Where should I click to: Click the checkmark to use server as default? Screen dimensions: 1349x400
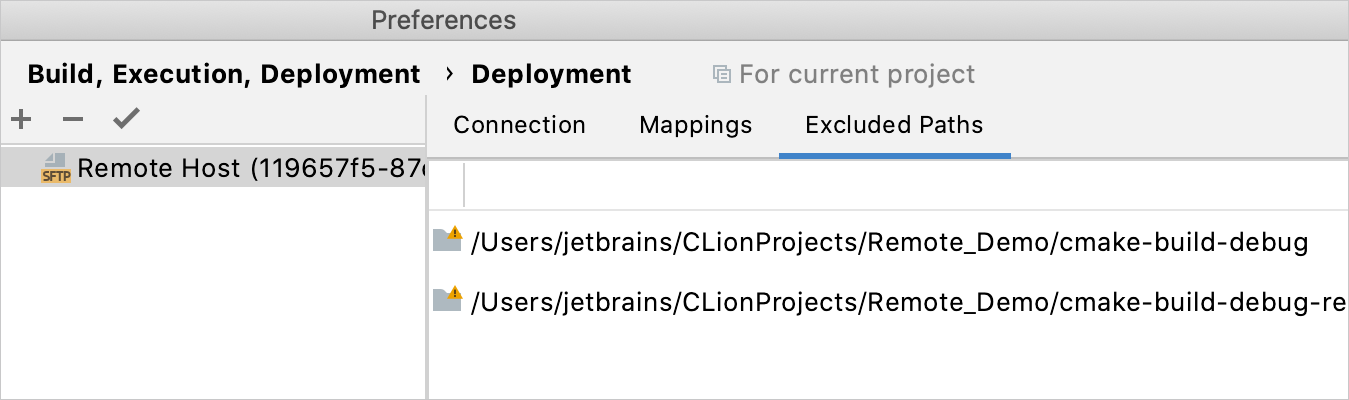126,120
